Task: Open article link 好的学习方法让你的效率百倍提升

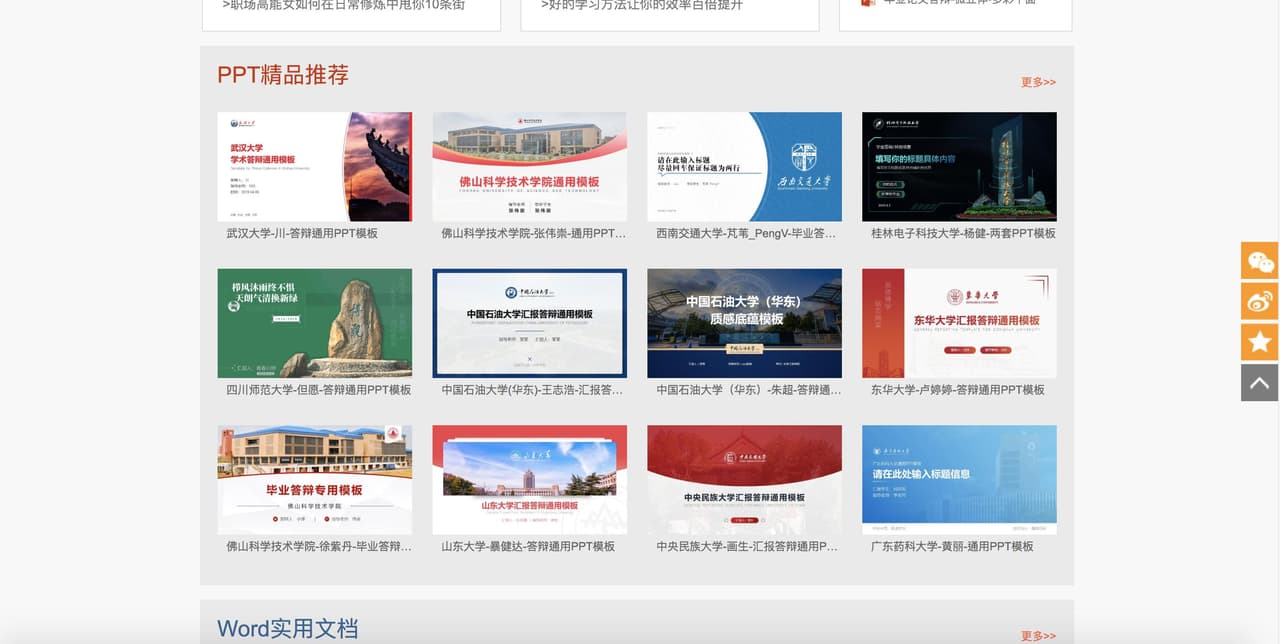Action: [642, 5]
